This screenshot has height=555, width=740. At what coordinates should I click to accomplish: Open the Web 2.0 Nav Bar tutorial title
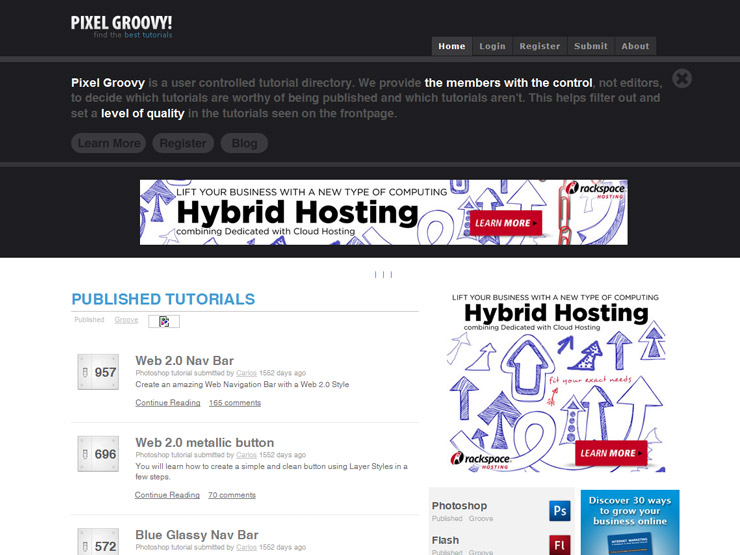(x=185, y=361)
